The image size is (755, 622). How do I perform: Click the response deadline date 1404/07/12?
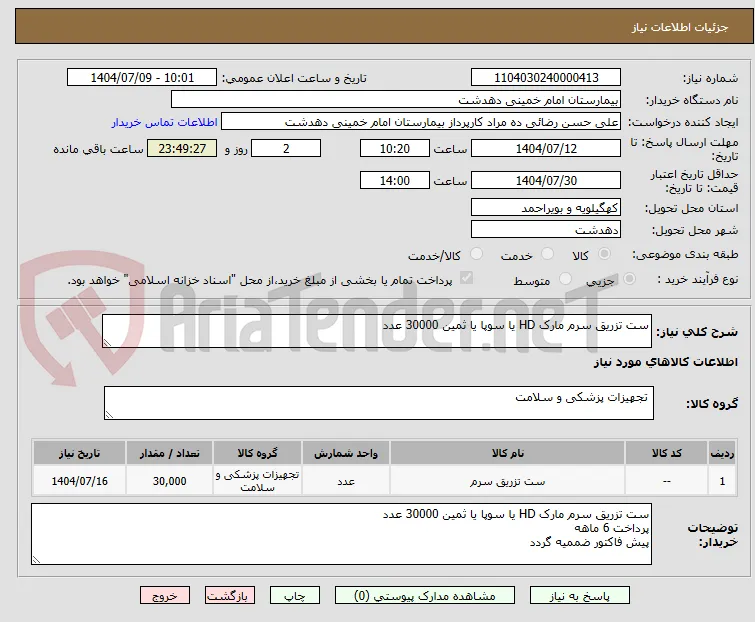point(546,148)
